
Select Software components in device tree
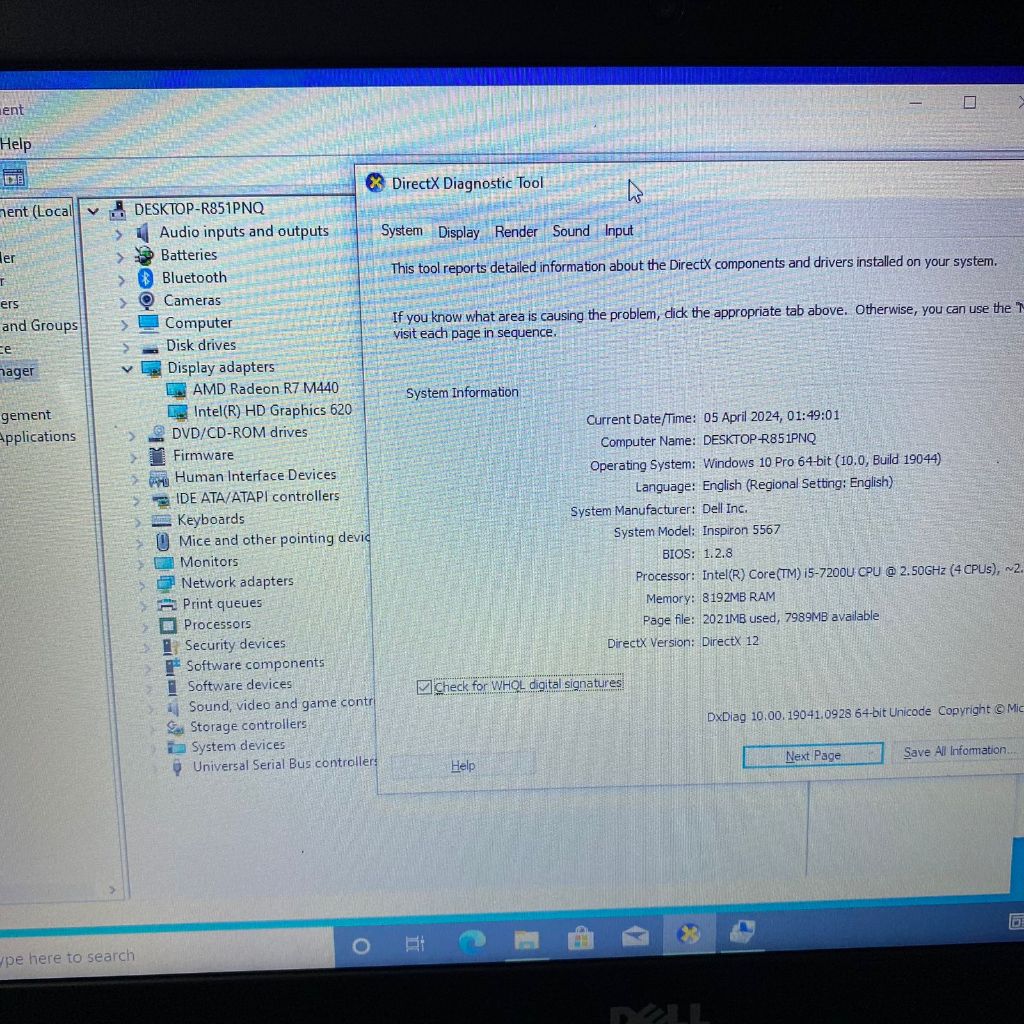pyautogui.click(x=255, y=665)
